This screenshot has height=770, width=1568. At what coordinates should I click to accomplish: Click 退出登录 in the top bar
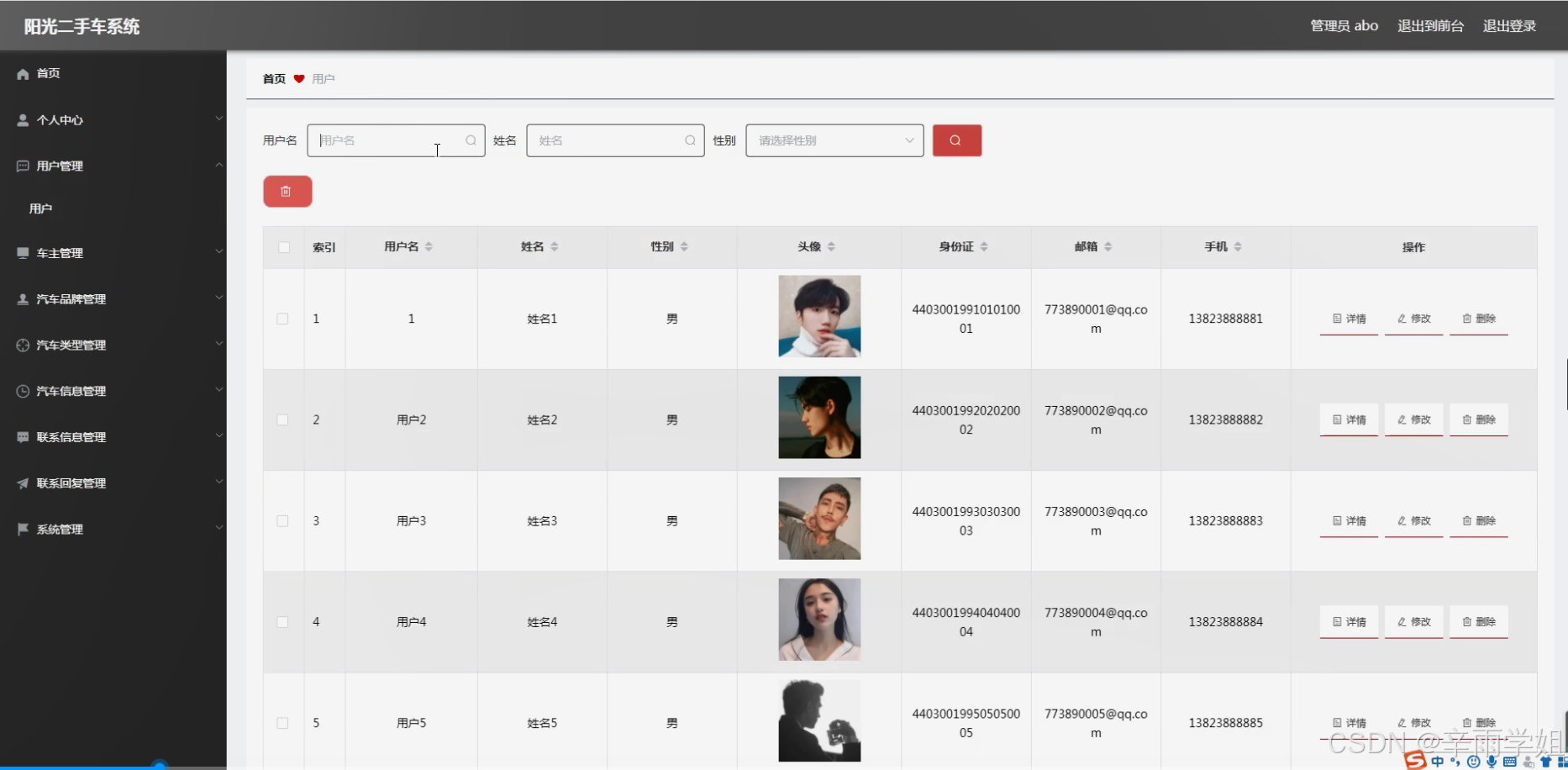click(x=1509, y=25)
